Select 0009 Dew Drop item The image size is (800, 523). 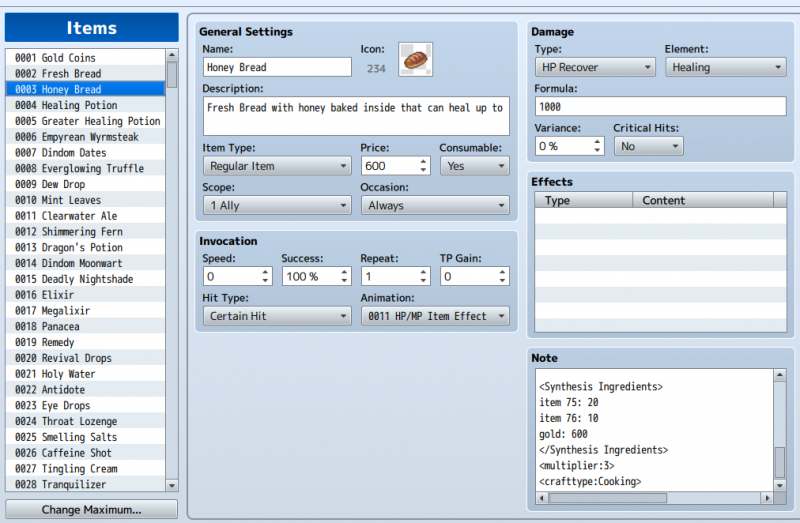(x=85, y=184)
